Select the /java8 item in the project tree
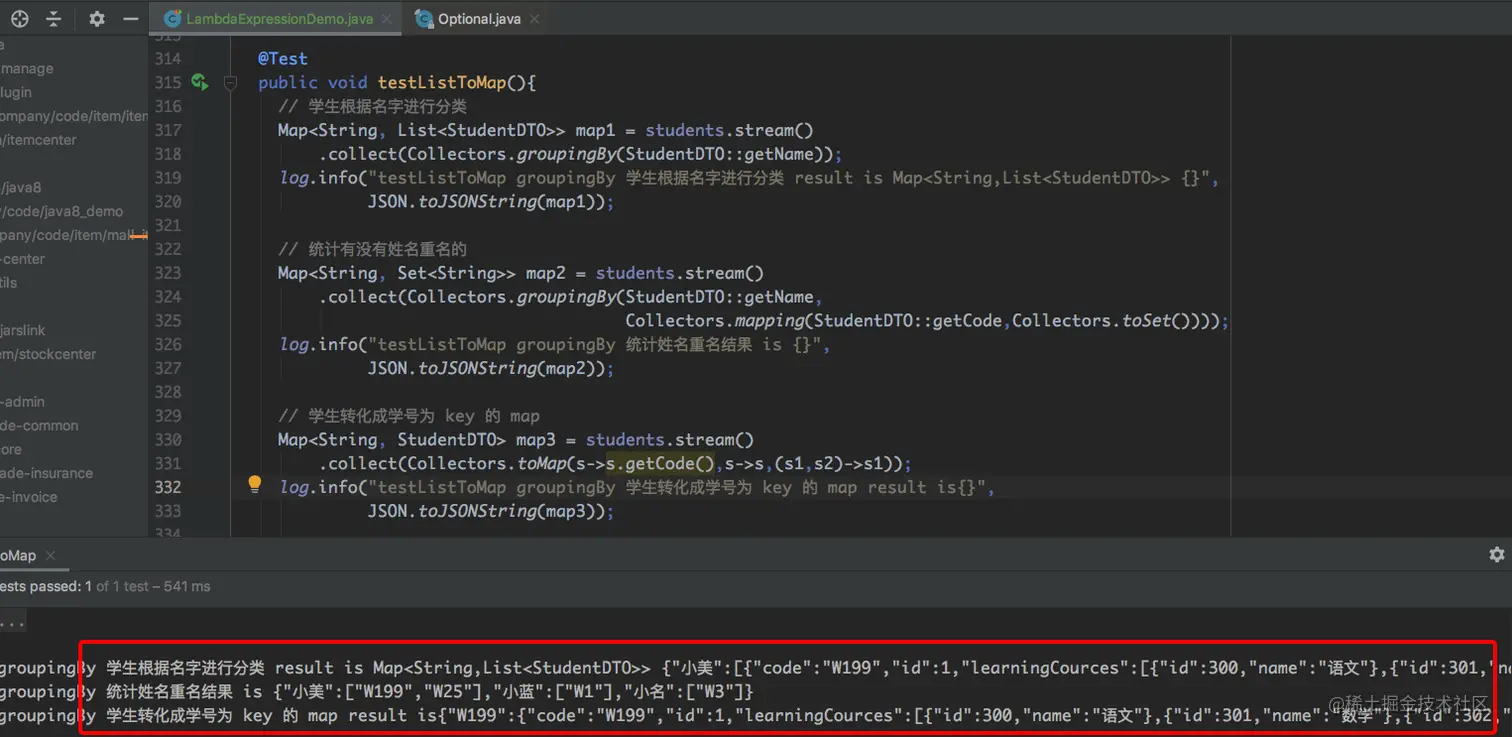 (21, 187)
